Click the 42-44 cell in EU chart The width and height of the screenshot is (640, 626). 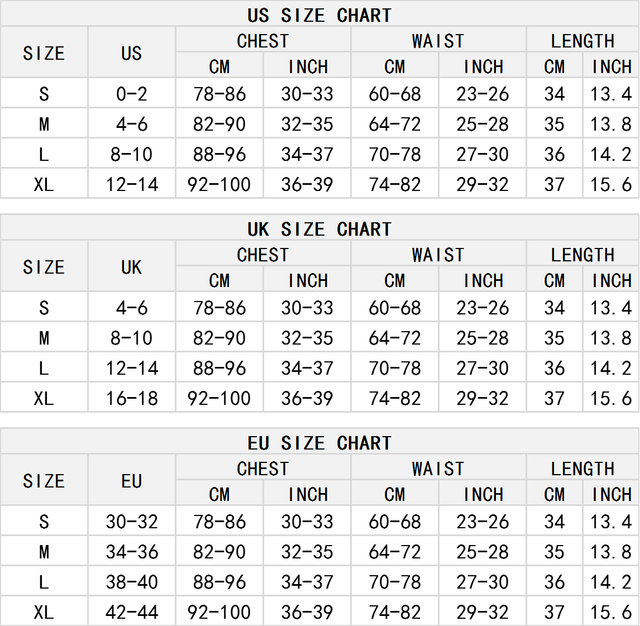[132, 612]
